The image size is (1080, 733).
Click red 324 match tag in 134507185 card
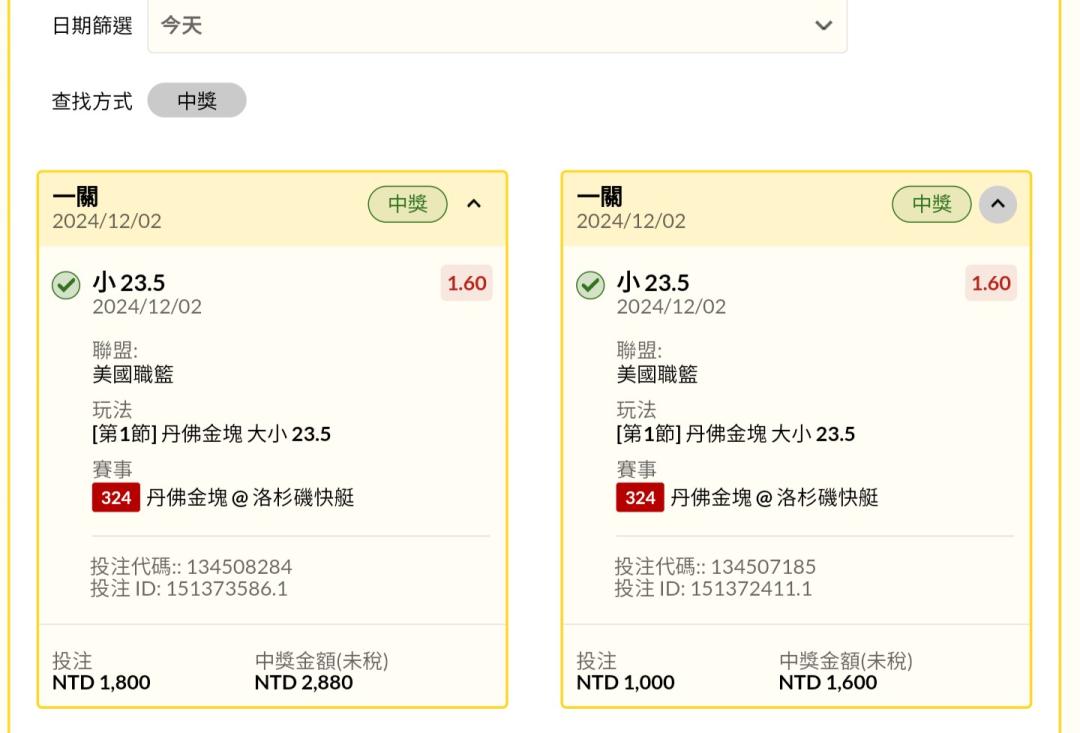(x=640, y=497)
